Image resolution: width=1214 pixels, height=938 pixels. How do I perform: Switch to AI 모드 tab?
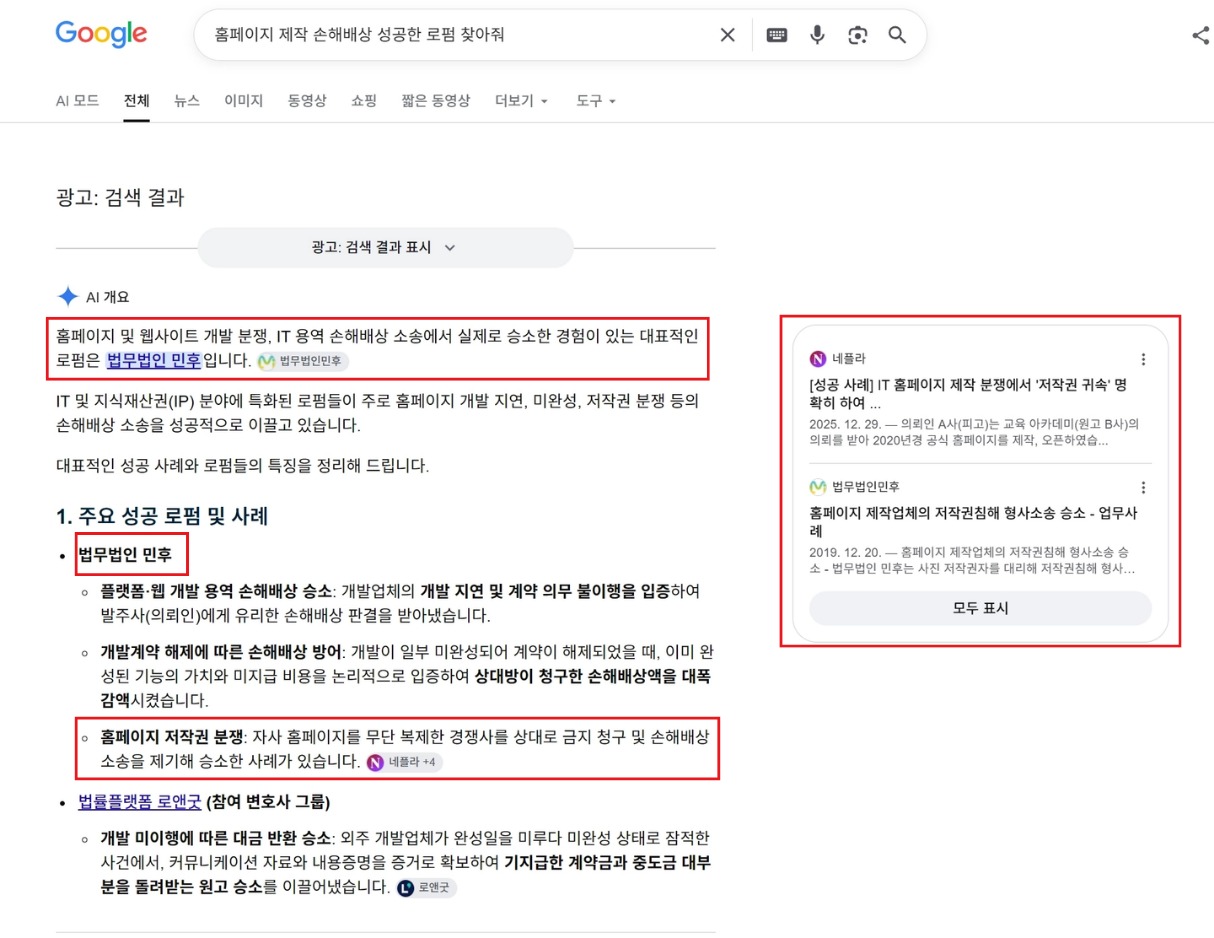click(x=77, y=101)
